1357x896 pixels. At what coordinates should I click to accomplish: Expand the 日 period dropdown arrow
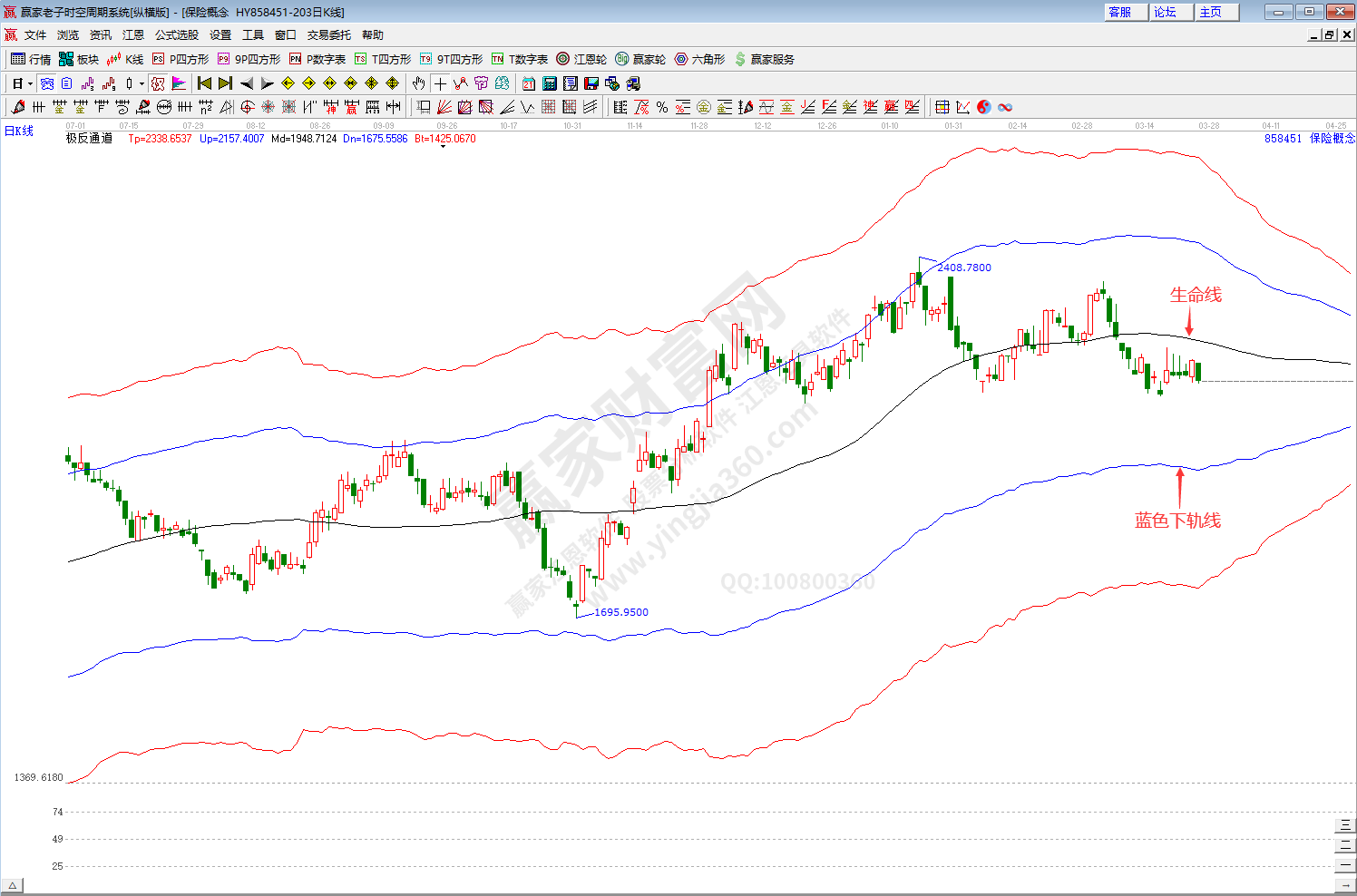[30, 83]
